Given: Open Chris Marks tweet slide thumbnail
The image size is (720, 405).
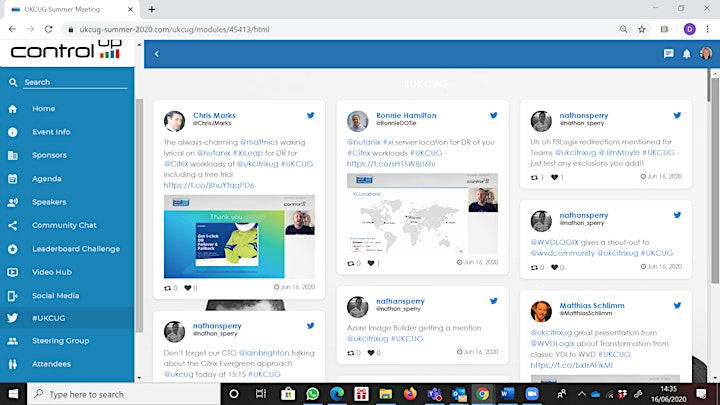Looking at the screenshot, I should point(239,236).
